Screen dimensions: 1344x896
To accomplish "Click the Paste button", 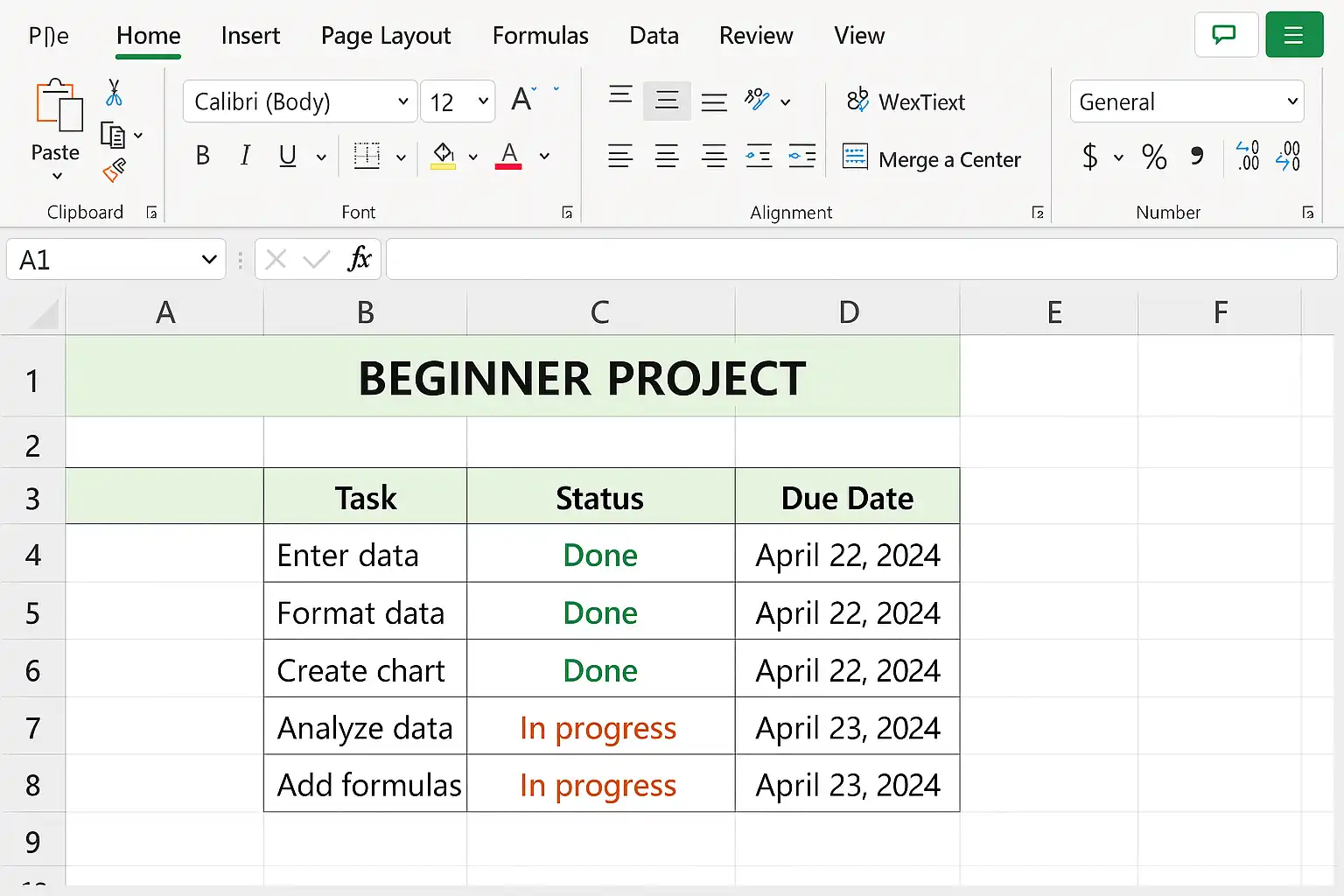I will 56,129.
